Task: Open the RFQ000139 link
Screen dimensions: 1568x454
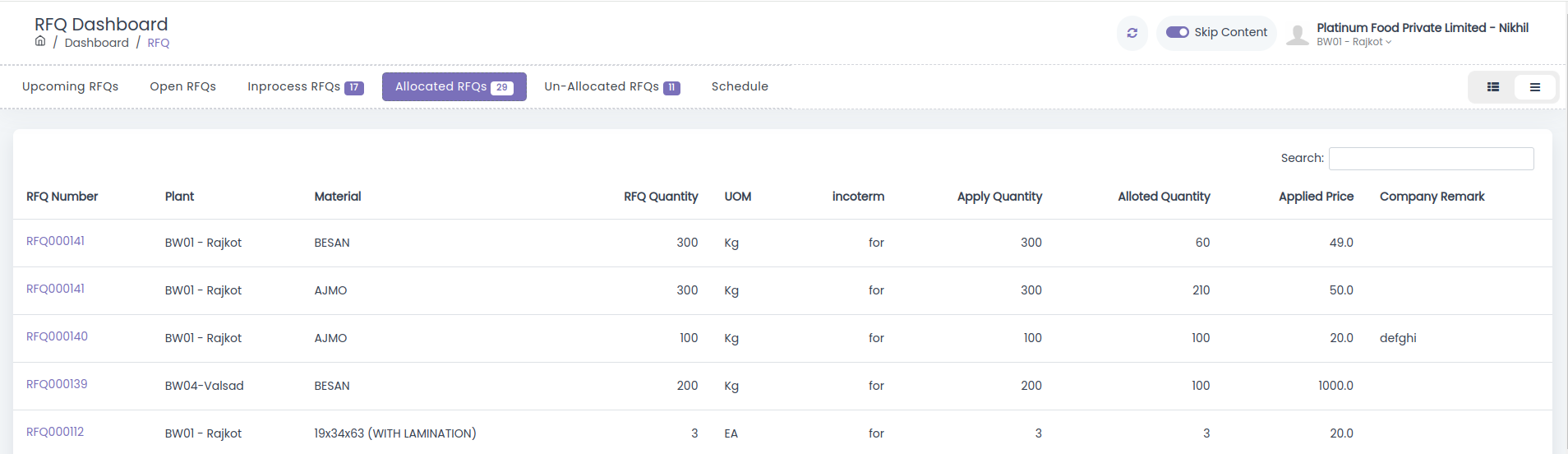Action: [x=57, y=384]
